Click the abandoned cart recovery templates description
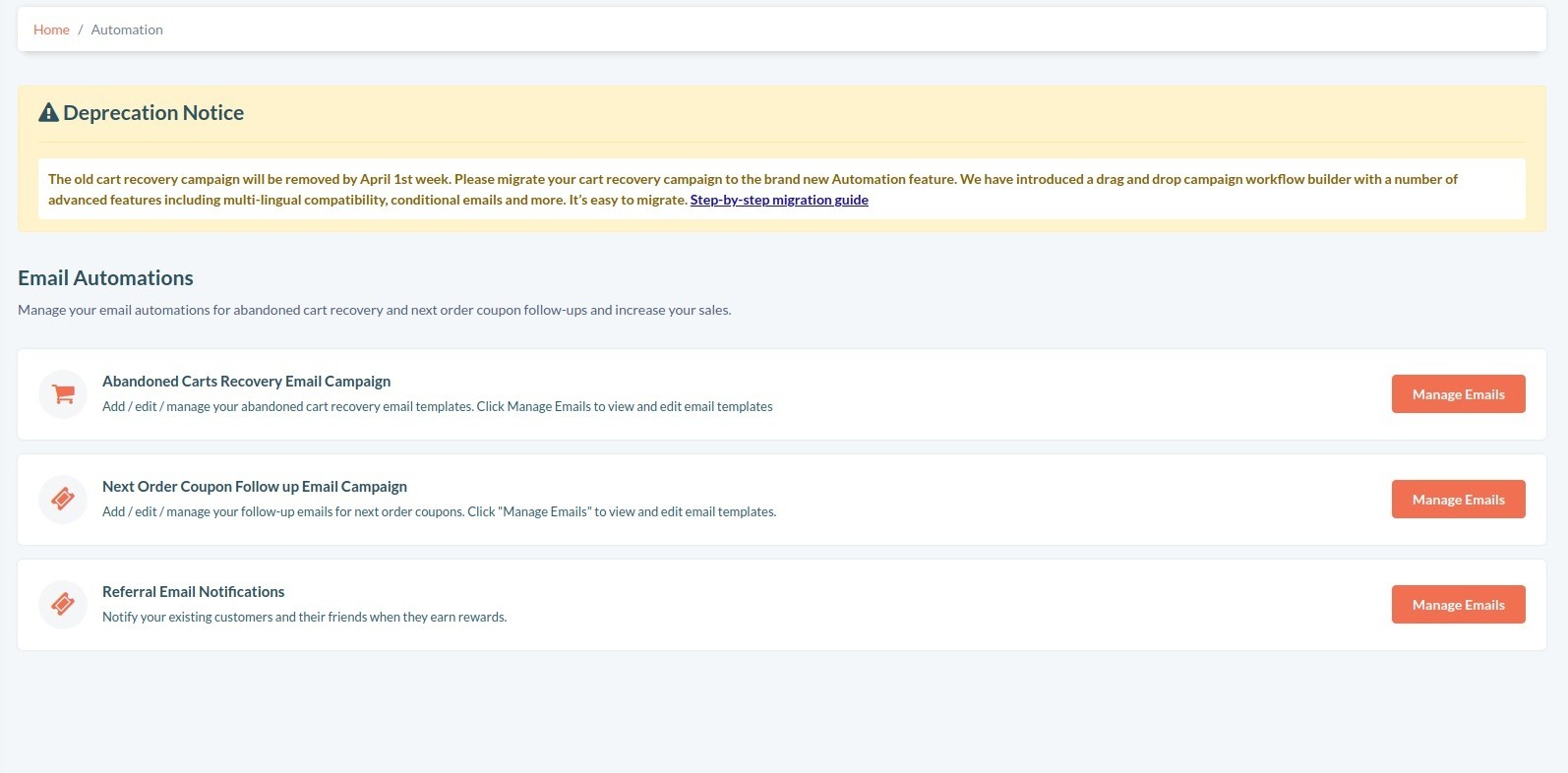The image size is (1568, 773). pos(437,406)
